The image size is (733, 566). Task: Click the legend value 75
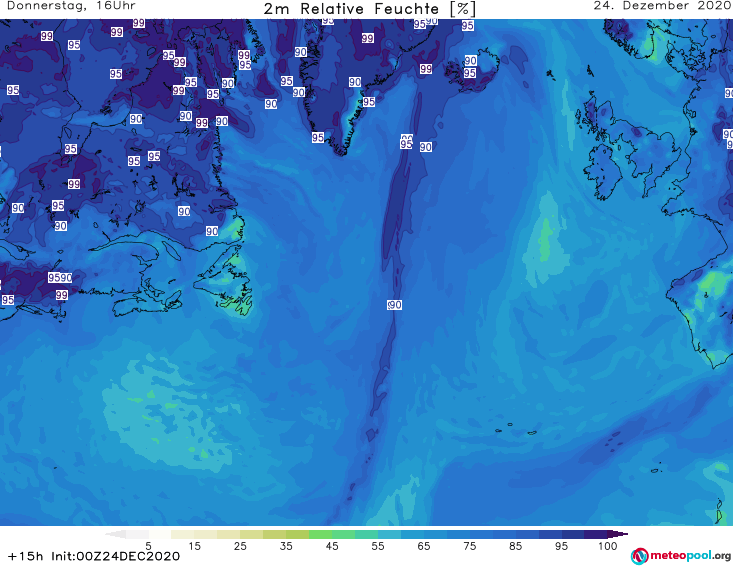point(470,546)
